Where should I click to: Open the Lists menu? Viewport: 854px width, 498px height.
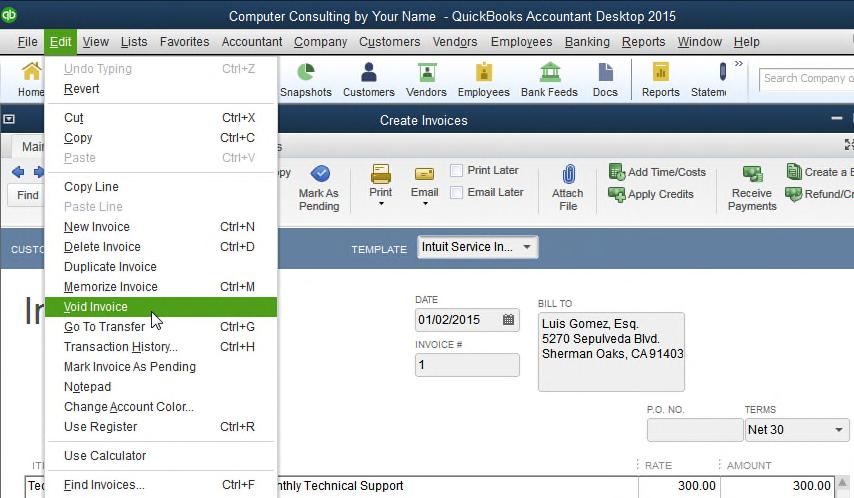coord(134,42)
